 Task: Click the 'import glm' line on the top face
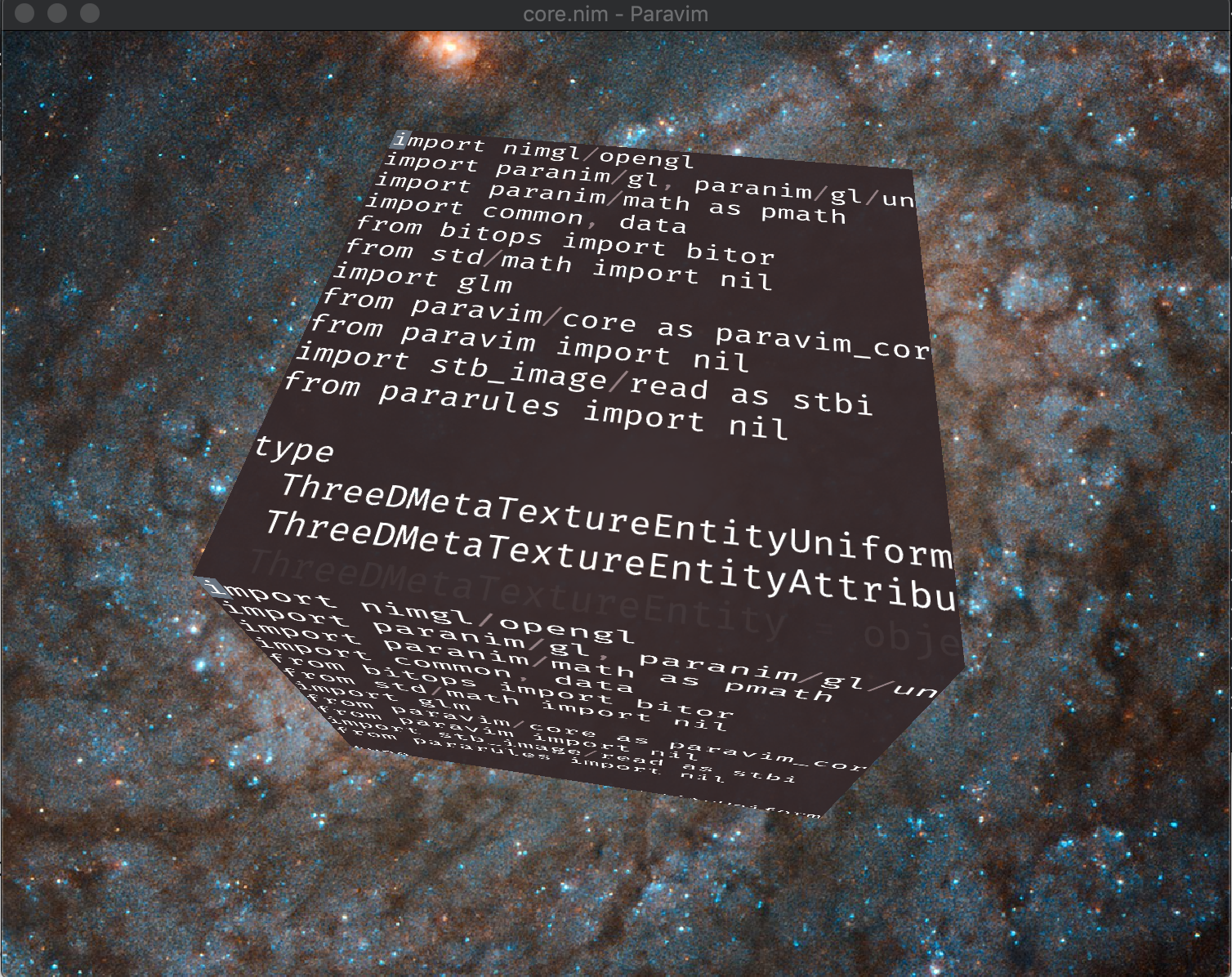[423, 279]
